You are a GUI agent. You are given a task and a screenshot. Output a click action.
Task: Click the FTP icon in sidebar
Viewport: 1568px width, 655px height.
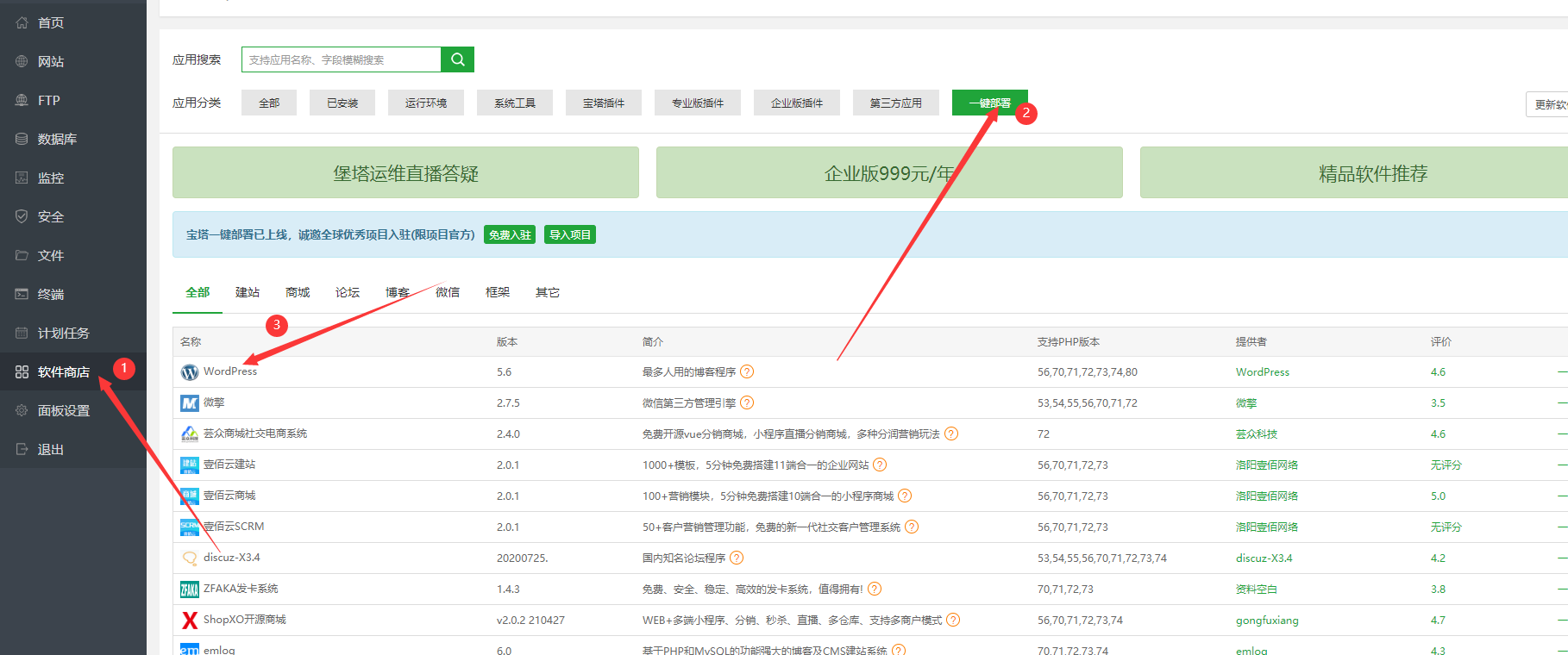tap(22, 100)
